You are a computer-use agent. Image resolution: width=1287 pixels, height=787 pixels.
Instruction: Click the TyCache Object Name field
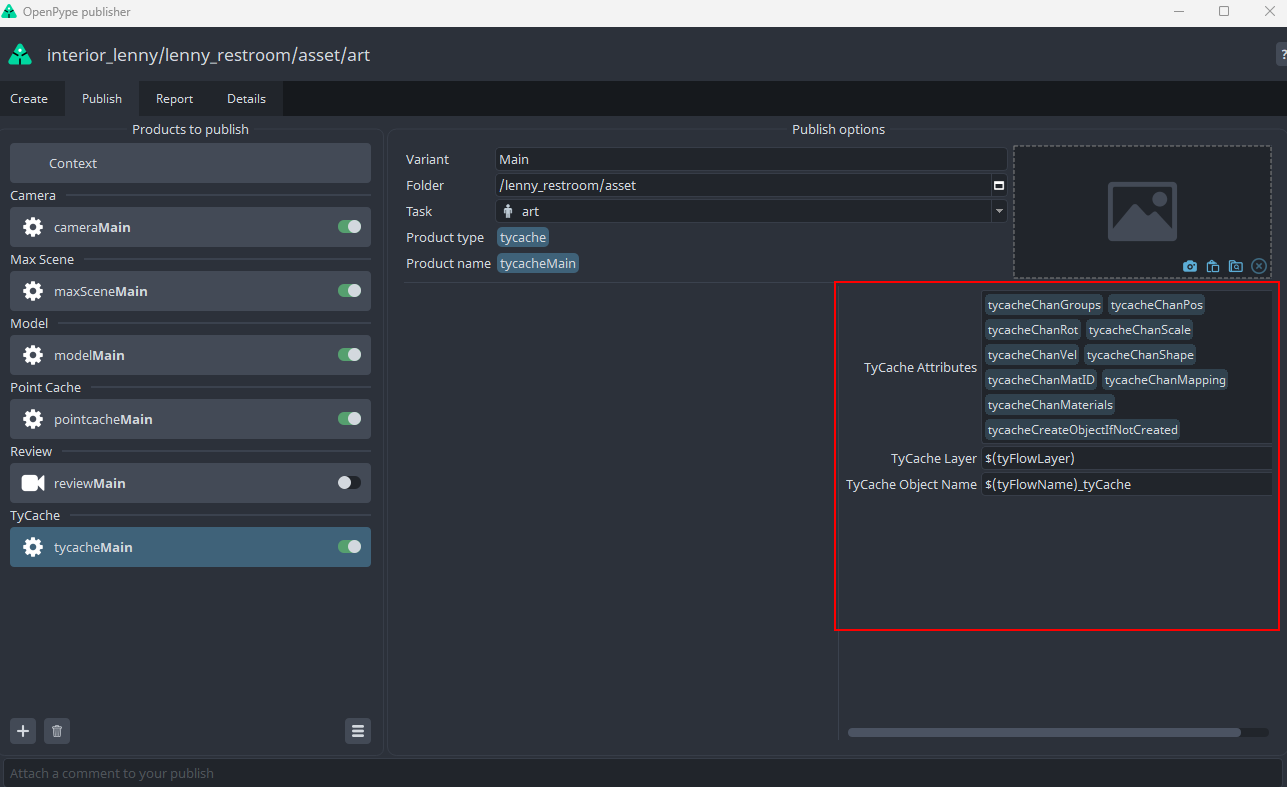pos(1126,484)
